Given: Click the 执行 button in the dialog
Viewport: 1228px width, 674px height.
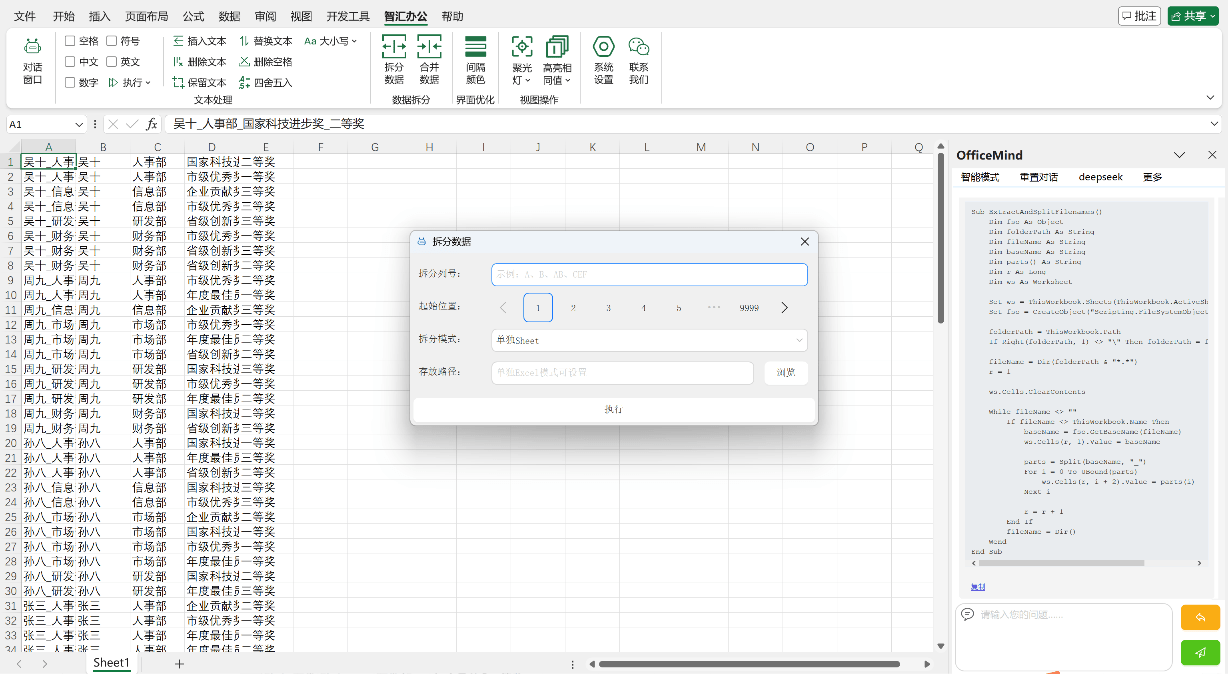Looking at the screenshot, I should [x=613, y=409].
